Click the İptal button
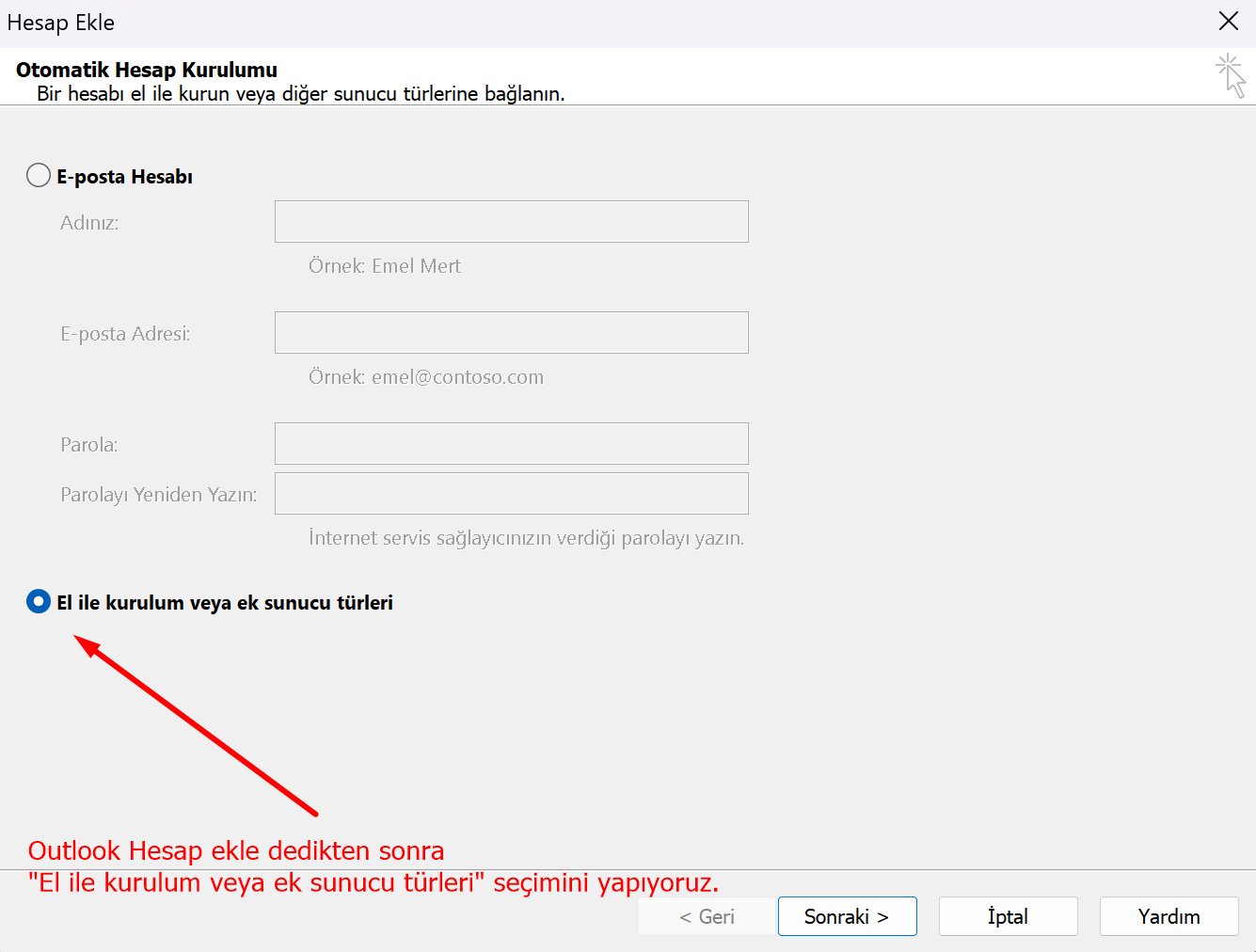 (1008, 915)
